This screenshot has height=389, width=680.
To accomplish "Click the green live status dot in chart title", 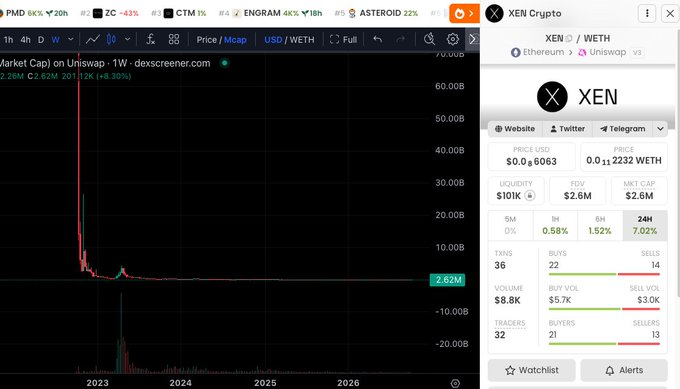I will click(x=224, y=63).
